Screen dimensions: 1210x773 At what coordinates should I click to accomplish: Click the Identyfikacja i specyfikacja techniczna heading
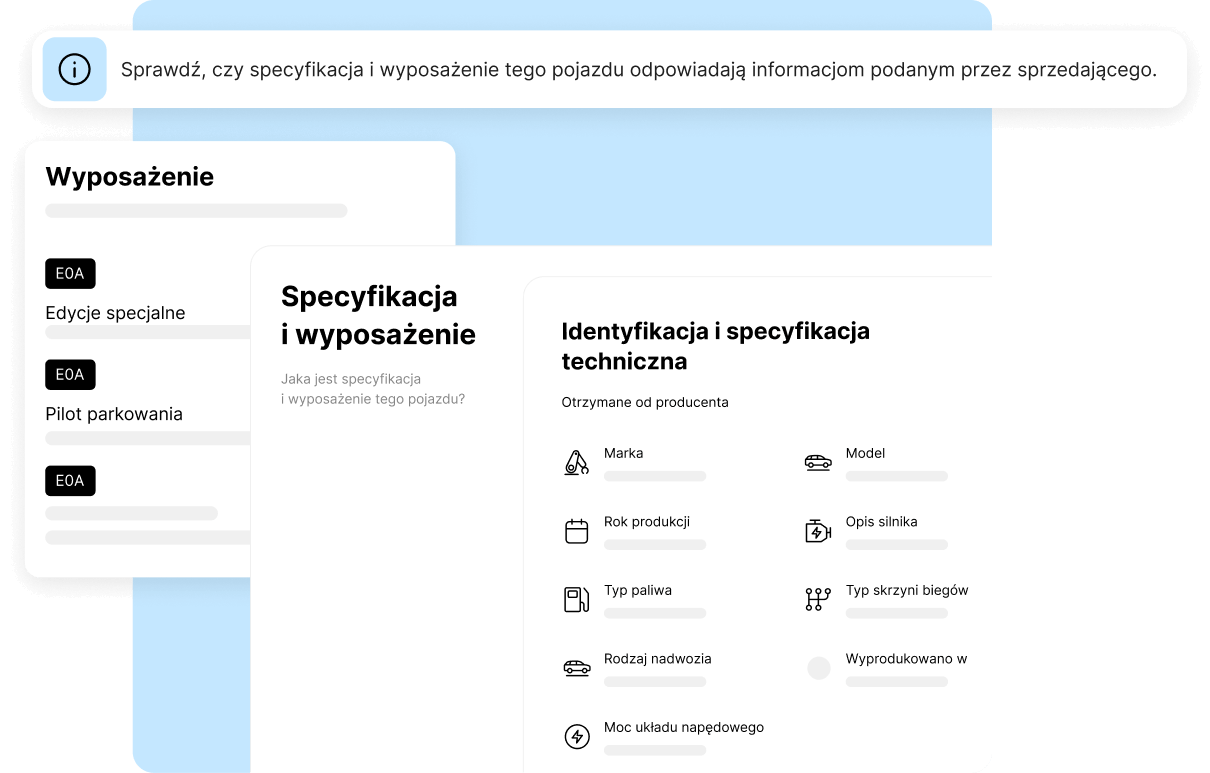click(715, 345)
